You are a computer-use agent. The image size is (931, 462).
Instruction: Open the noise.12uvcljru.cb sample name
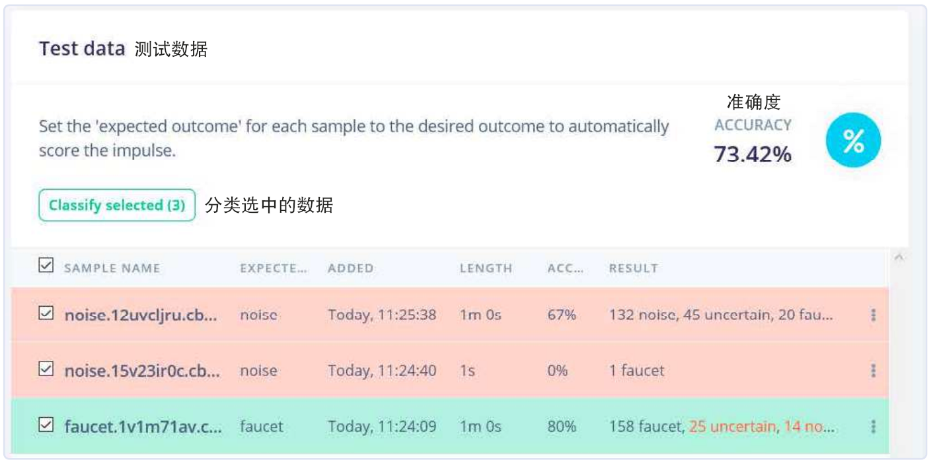click(140, 315)
